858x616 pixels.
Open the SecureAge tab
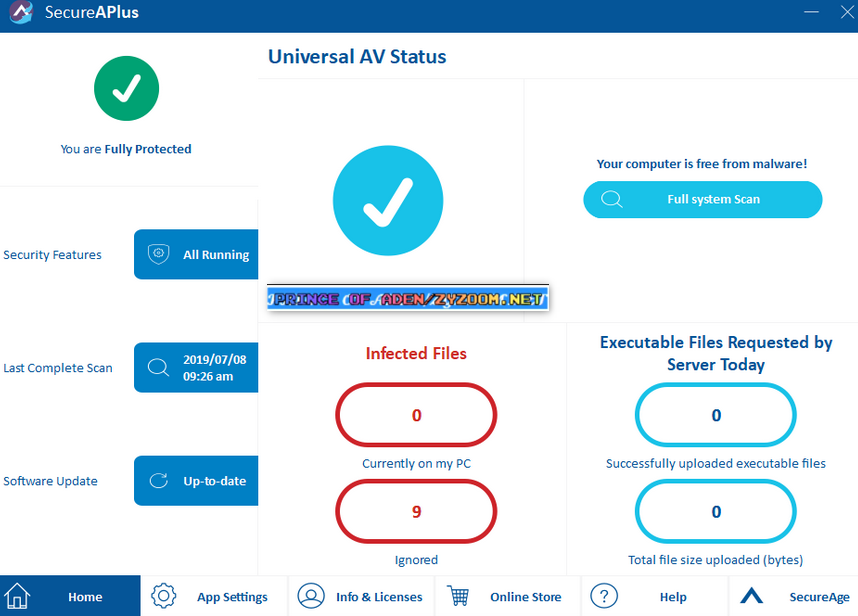tap(793, 596)
